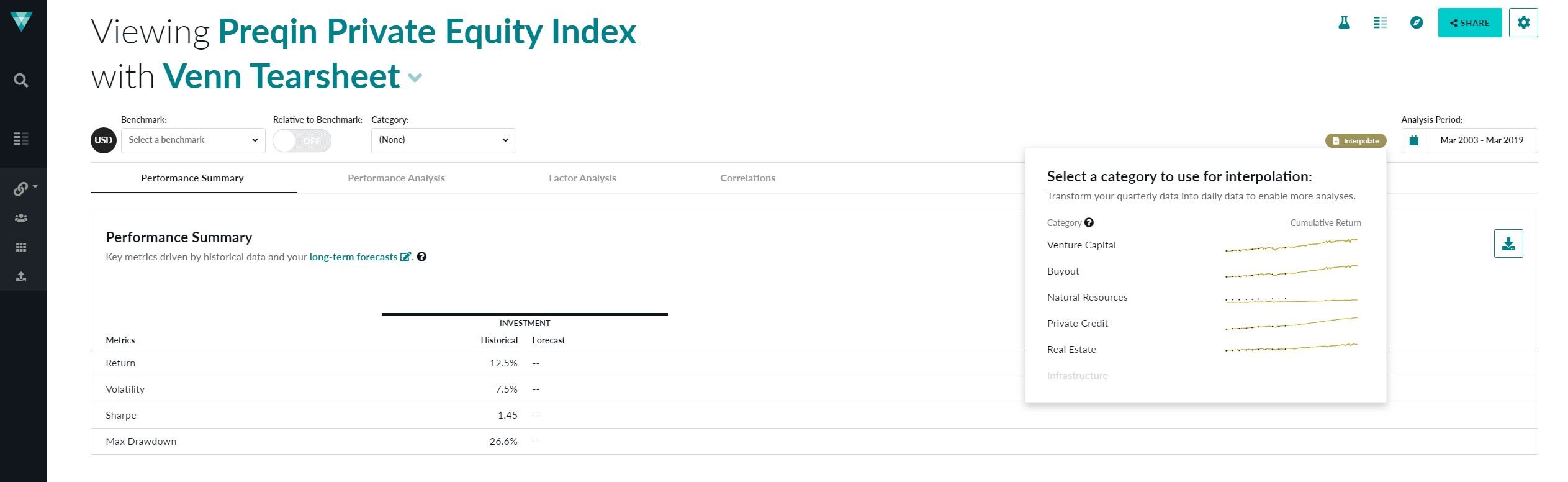Click the Return metric row label
The width and height of the screenshot is (1568, 482).
120,363
